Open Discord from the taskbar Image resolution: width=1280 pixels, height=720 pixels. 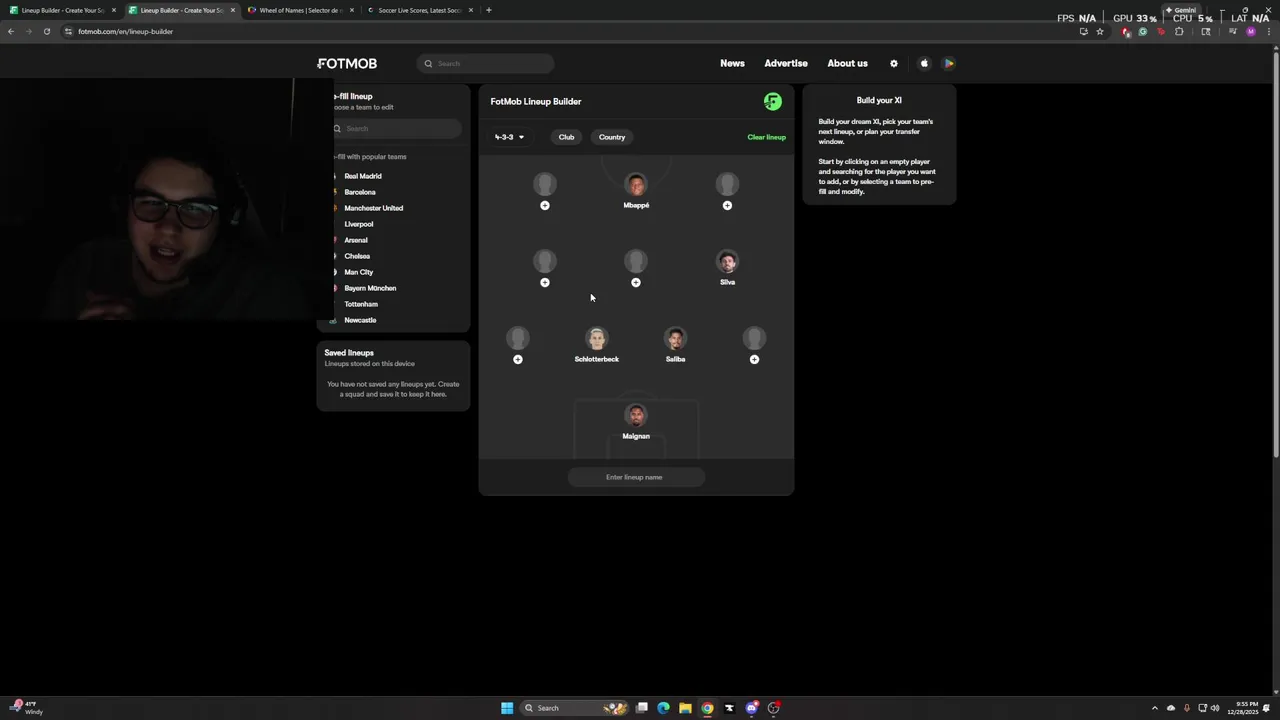pyautogui.click(x=751, y=708)
